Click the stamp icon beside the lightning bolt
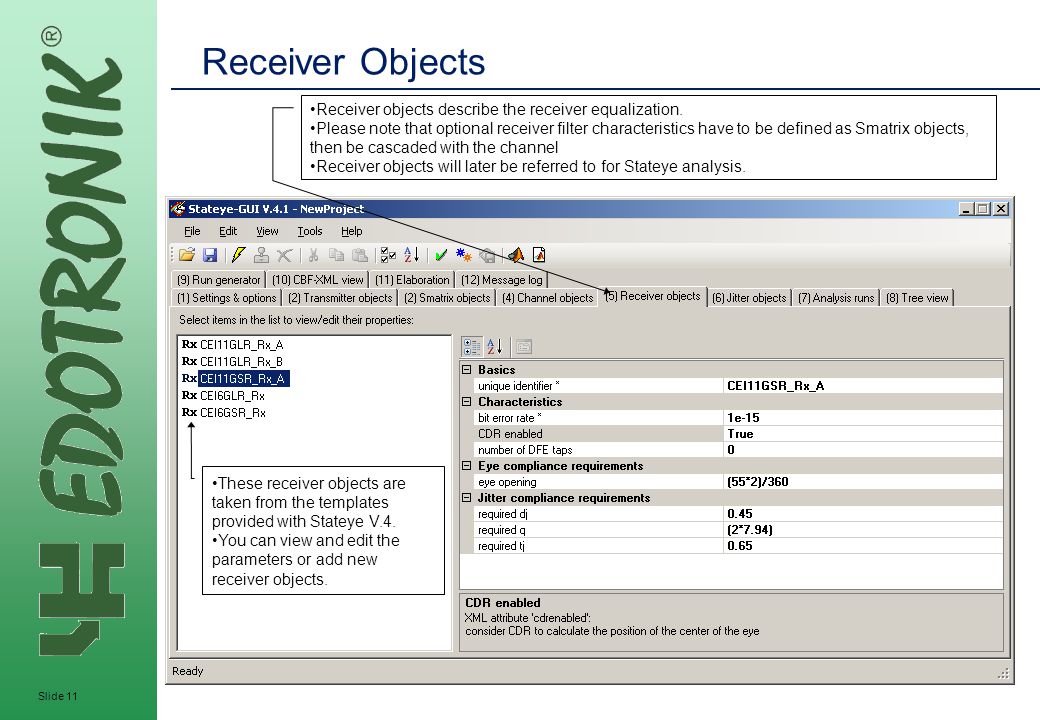Image resolution: width=1040 pixels, height=720 pixels. (x=261, y=255)
